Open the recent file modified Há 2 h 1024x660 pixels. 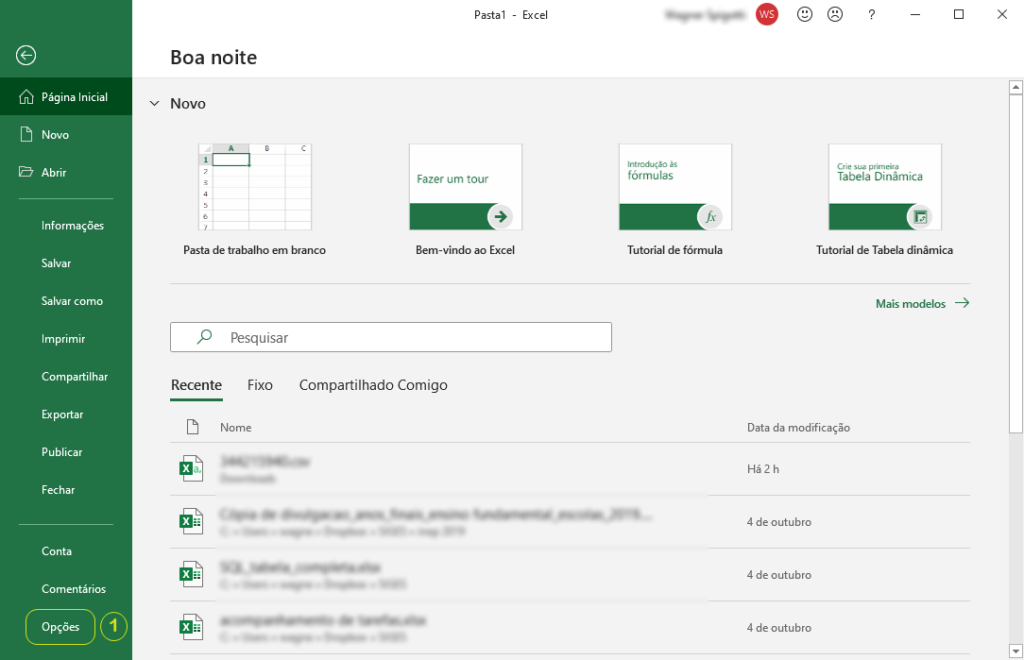[x=569, y=469]
